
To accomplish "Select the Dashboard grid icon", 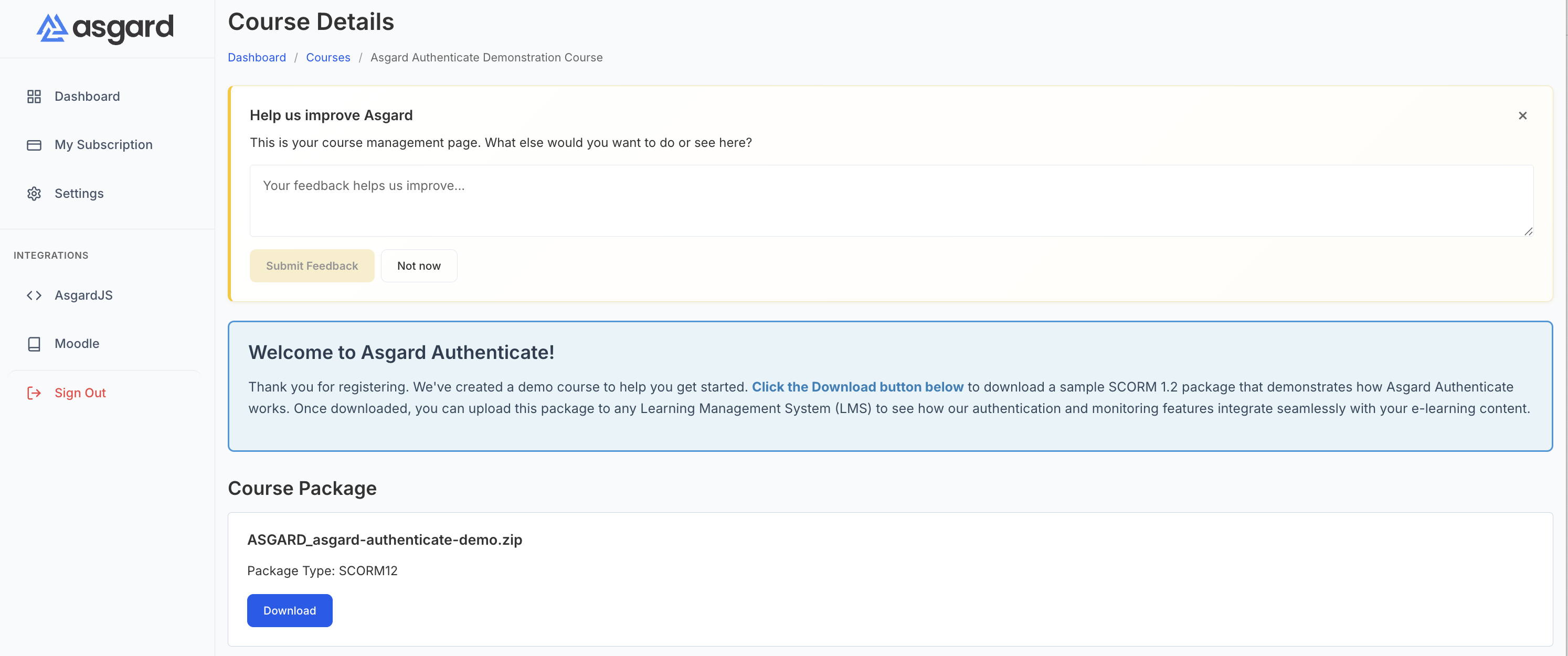I will coord(34,96).
